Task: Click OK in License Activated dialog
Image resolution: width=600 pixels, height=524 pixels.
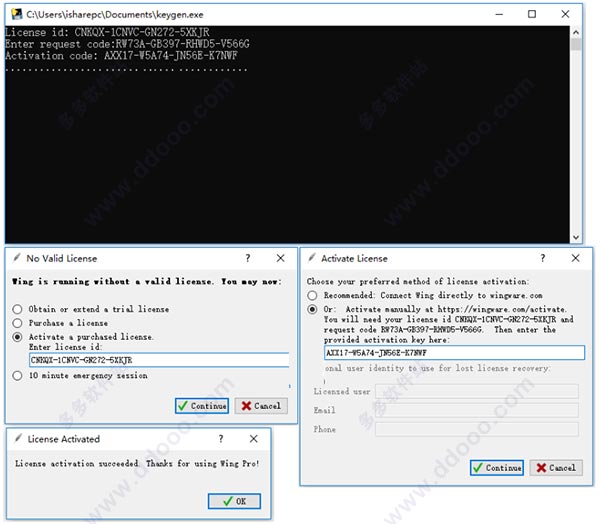Action: click(x=235, y=501)
